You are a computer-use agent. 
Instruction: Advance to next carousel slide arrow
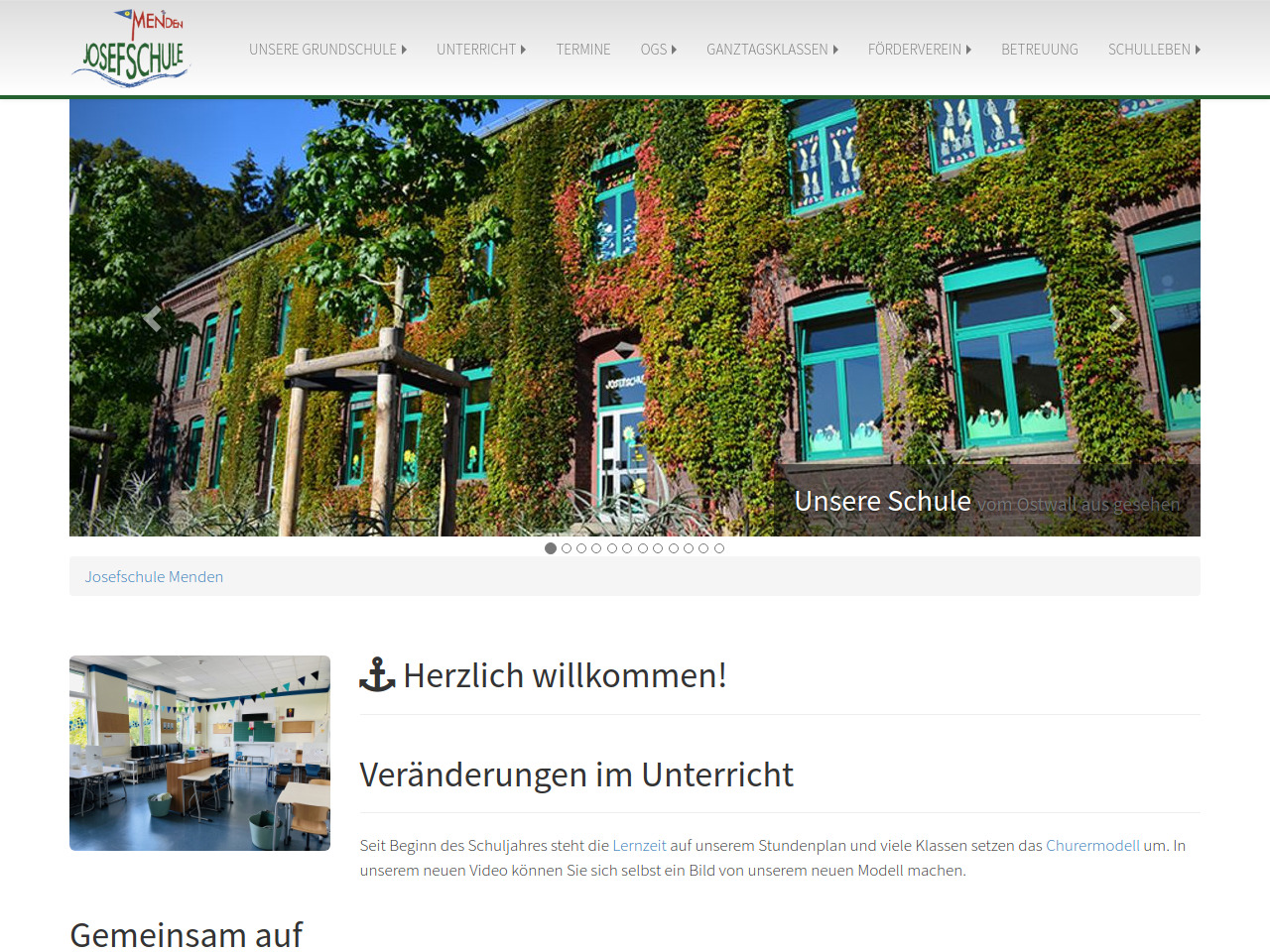pyautogui.click(x=1117, y=318)
